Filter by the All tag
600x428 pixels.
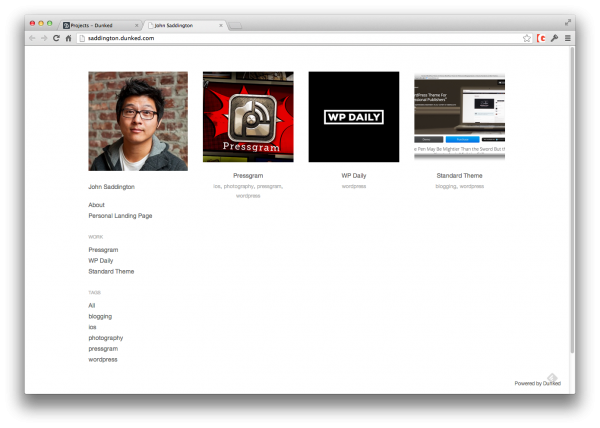[92, 306]
